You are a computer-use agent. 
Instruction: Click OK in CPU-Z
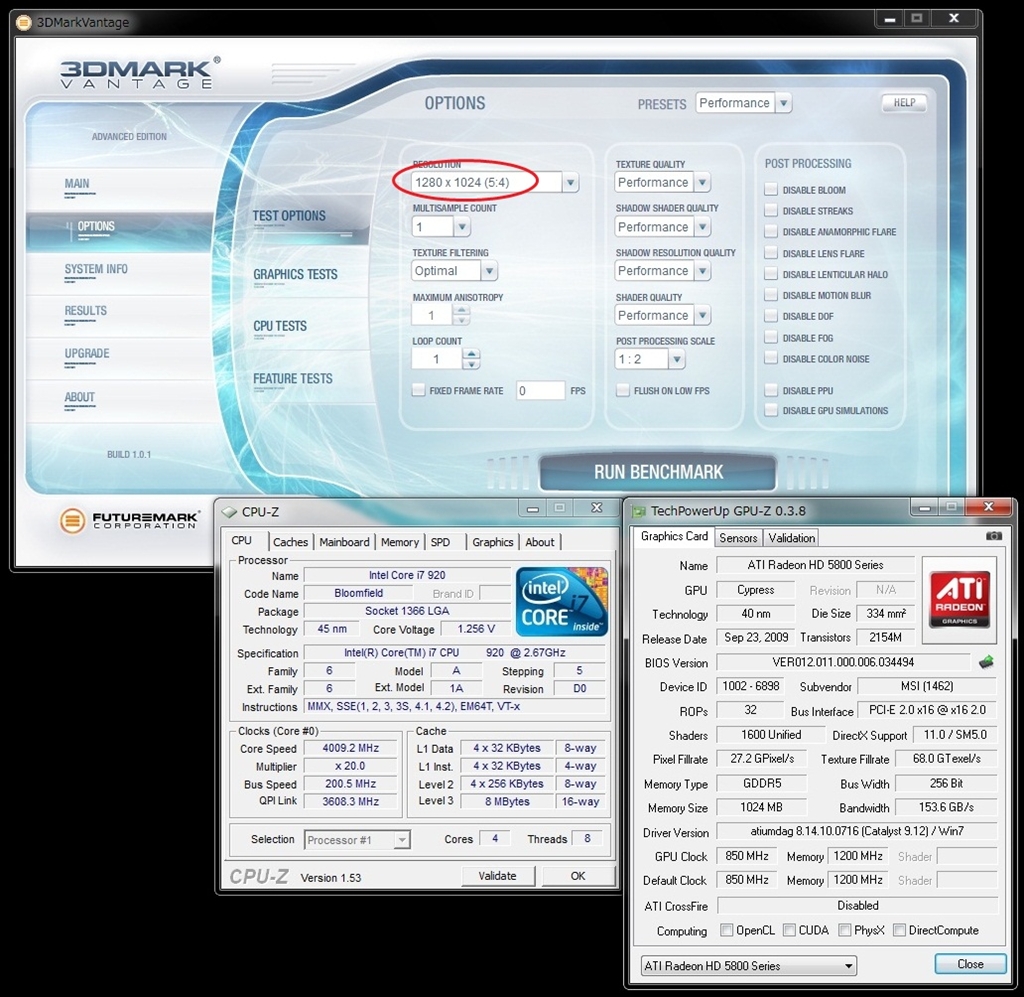click(x=578, y=876)
